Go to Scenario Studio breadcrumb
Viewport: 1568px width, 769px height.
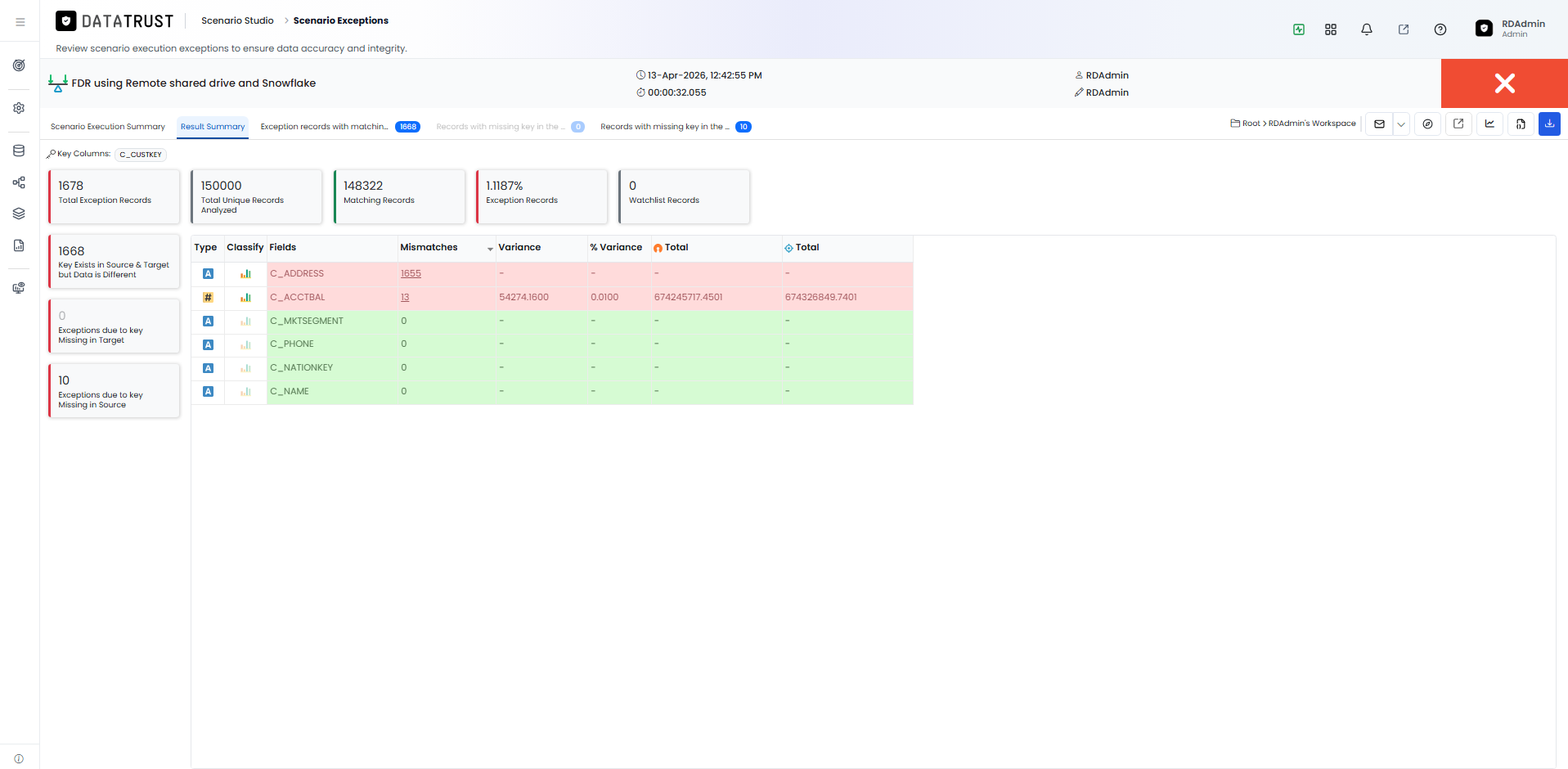(x=237, y=20)
